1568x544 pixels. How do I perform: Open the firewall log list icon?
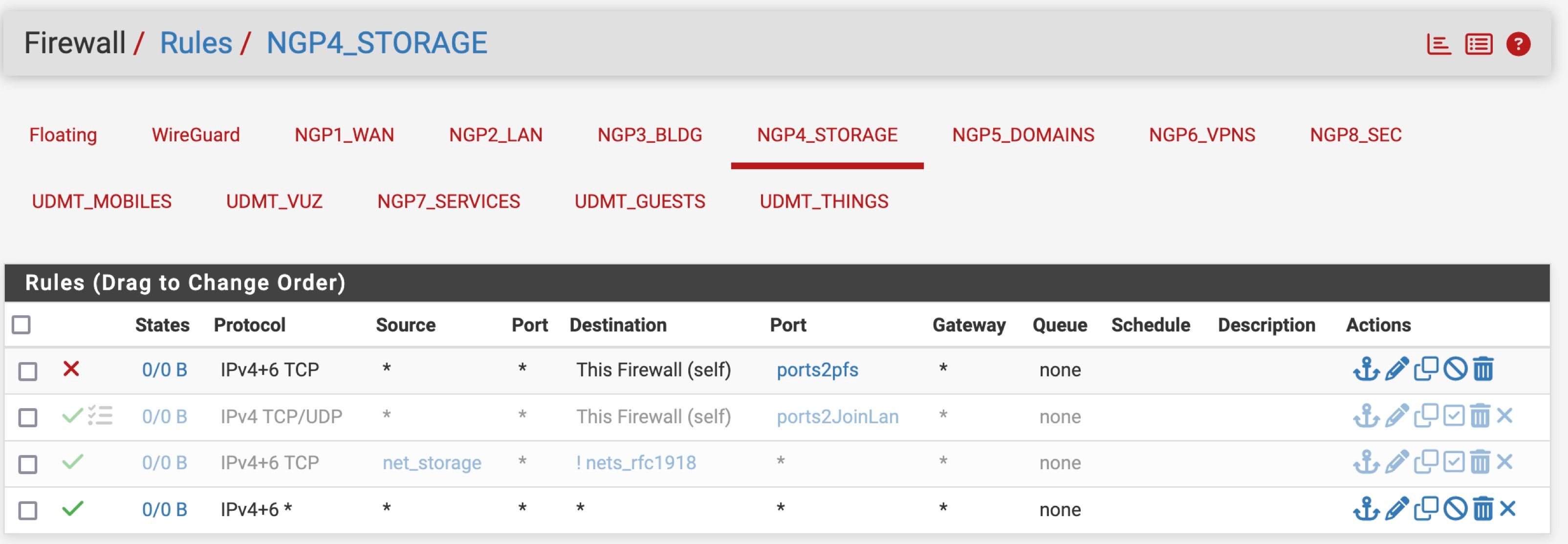pyautogui.click(x=1479, y=44)
